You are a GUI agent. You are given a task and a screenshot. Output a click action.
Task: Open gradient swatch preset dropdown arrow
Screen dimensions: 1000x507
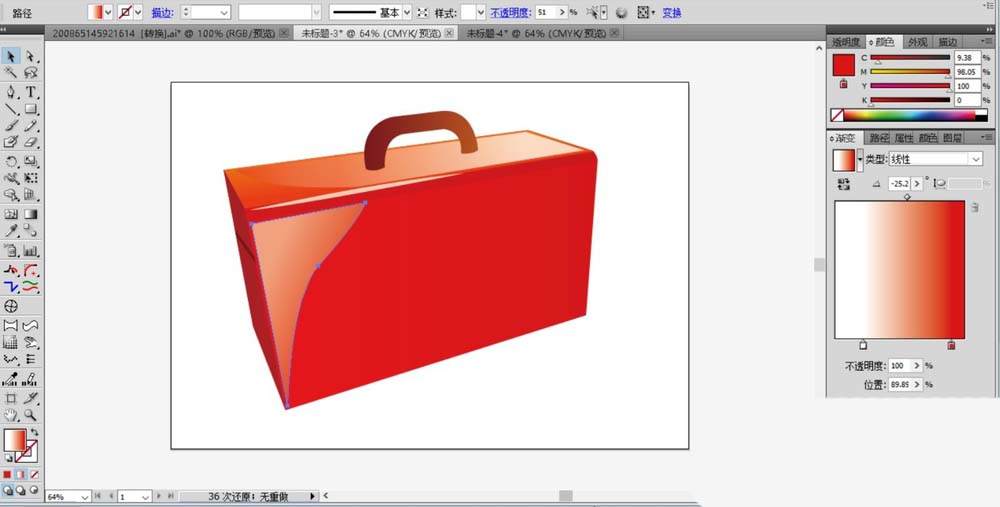[860, 159]
